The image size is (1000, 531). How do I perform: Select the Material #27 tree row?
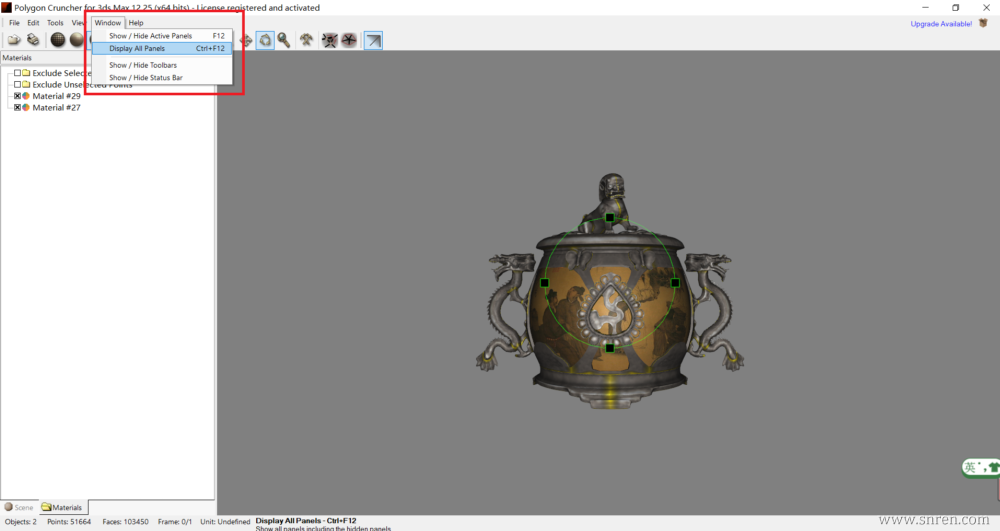pyautogui.click(x=57, y=108)
